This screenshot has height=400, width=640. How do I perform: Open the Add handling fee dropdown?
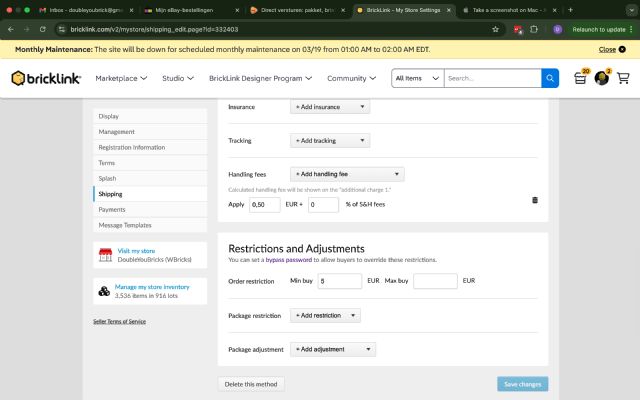point(346,174)
